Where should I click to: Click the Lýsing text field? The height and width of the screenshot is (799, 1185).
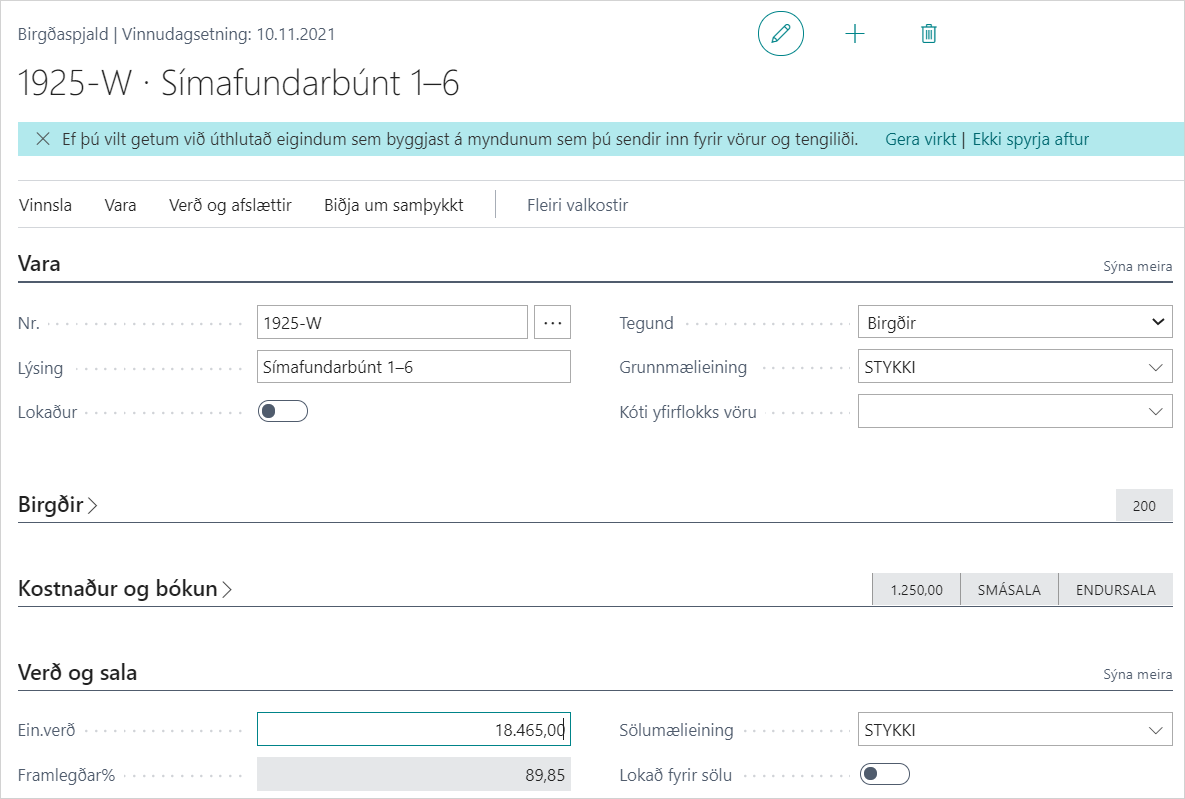tap(413, 367)
